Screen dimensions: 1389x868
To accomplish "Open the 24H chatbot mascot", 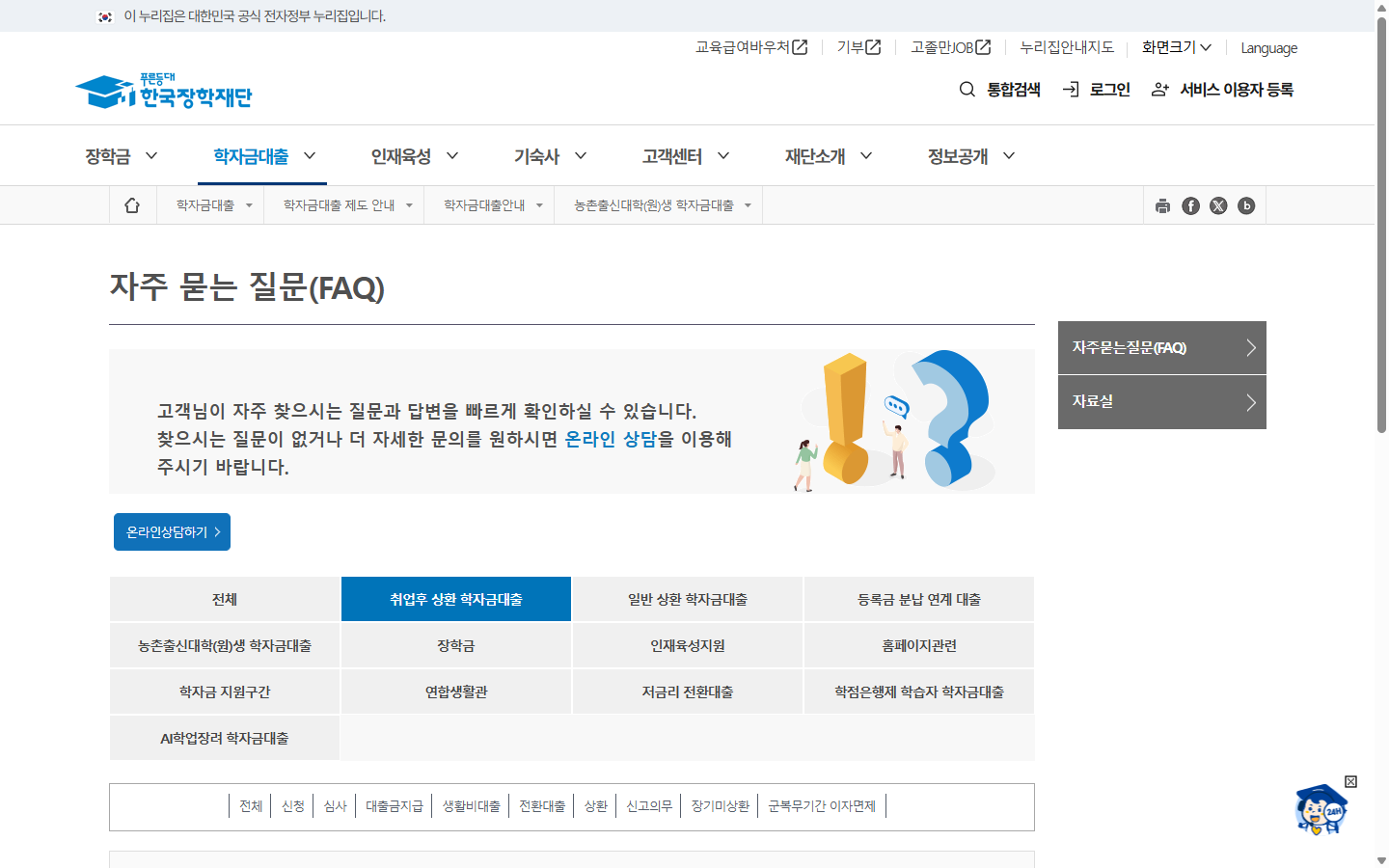I will point(1321,810).
